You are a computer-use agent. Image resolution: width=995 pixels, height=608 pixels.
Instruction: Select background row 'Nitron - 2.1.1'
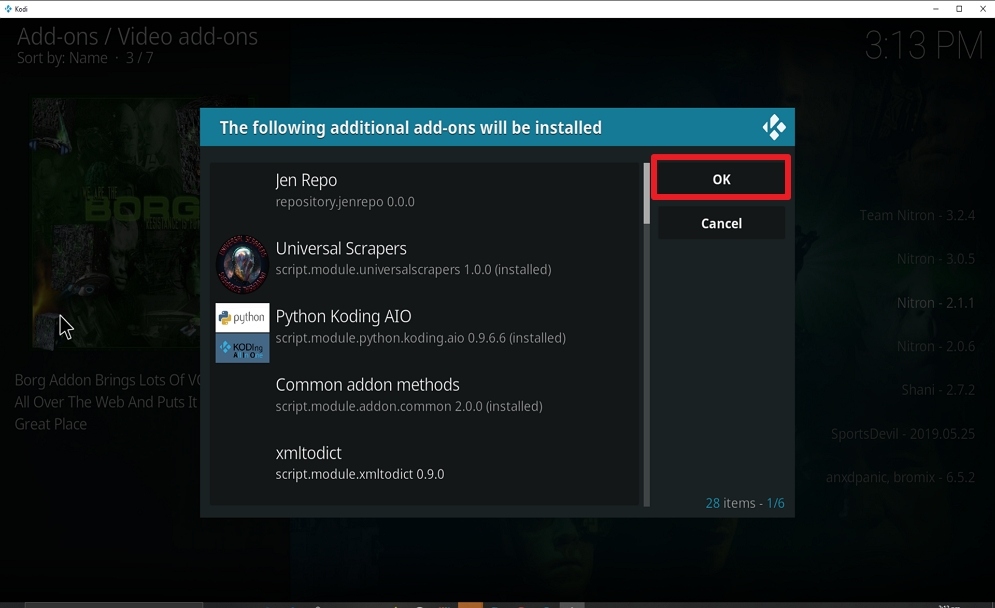coord(935,303)
